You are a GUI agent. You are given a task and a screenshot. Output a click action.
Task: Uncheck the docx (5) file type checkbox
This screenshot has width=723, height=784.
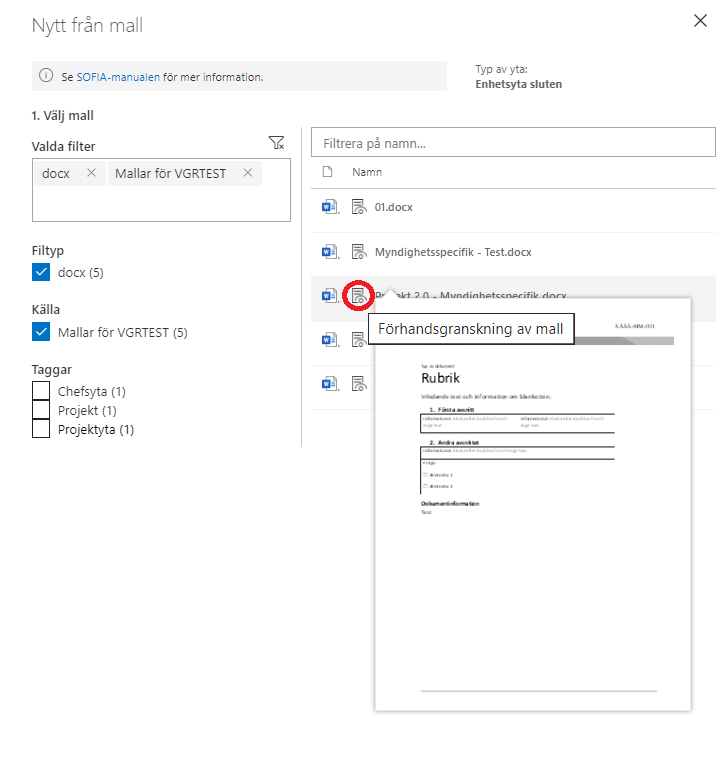click(x=41, y=272)
